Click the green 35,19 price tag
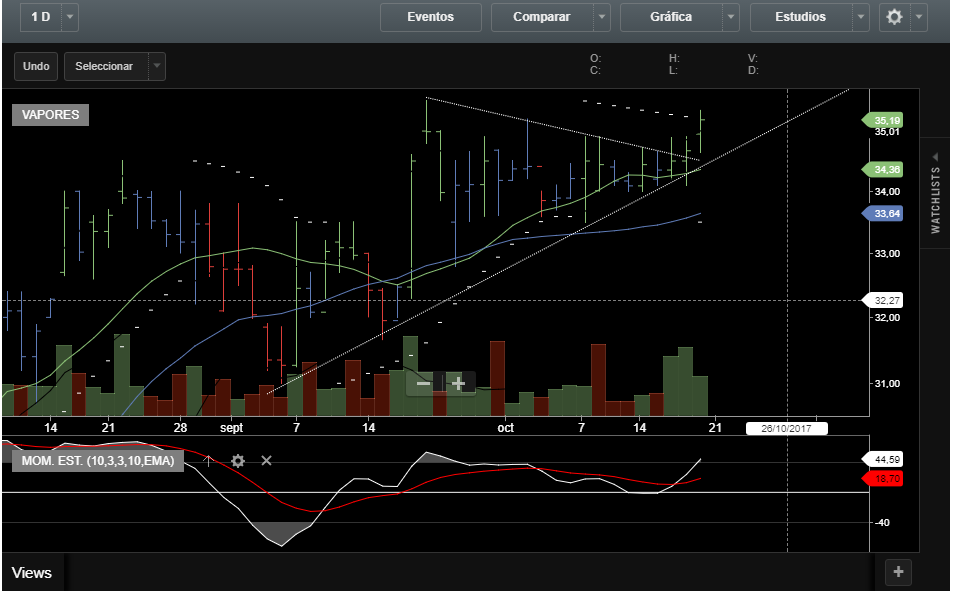The width and height of the screenshot is (956, 591). tap(887, 120)
